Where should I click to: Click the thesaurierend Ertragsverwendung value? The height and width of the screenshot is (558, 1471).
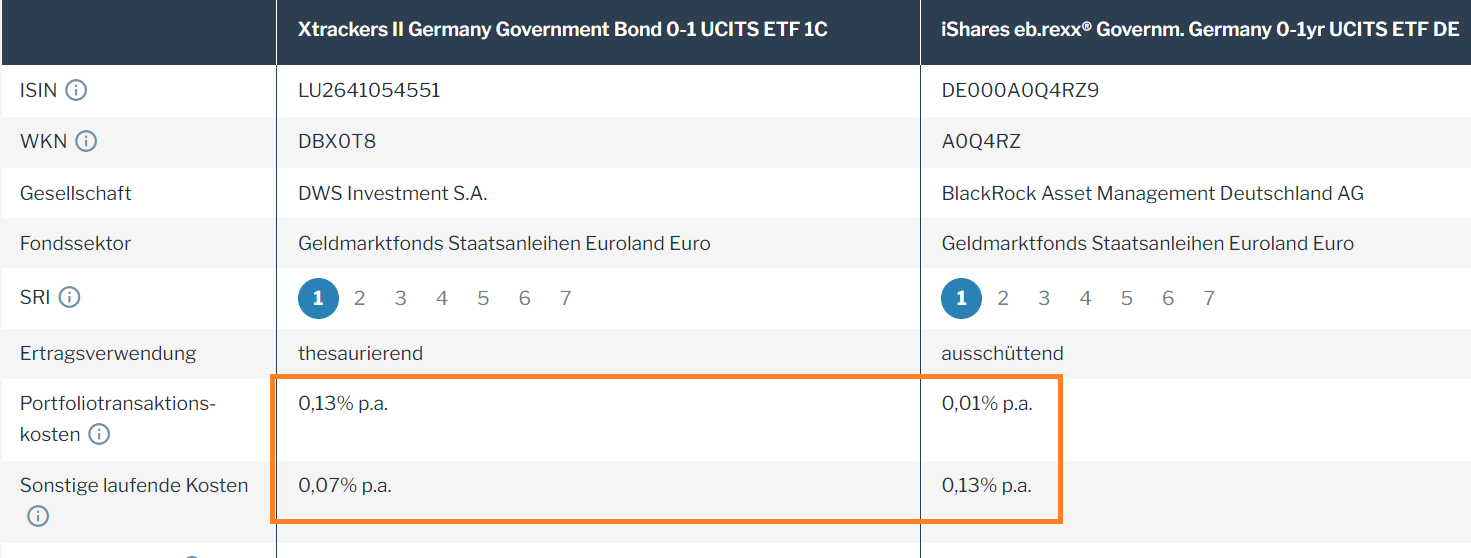point(360,353)
